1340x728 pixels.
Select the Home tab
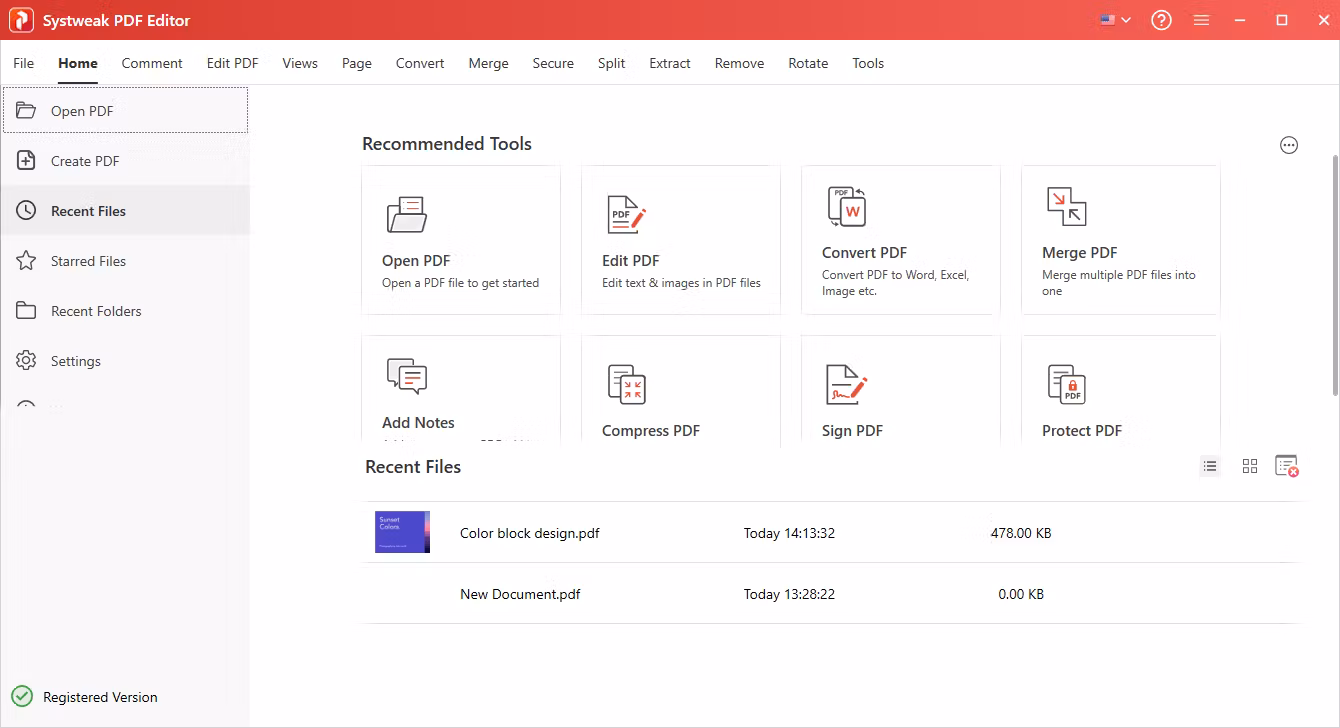click(78, 63)
